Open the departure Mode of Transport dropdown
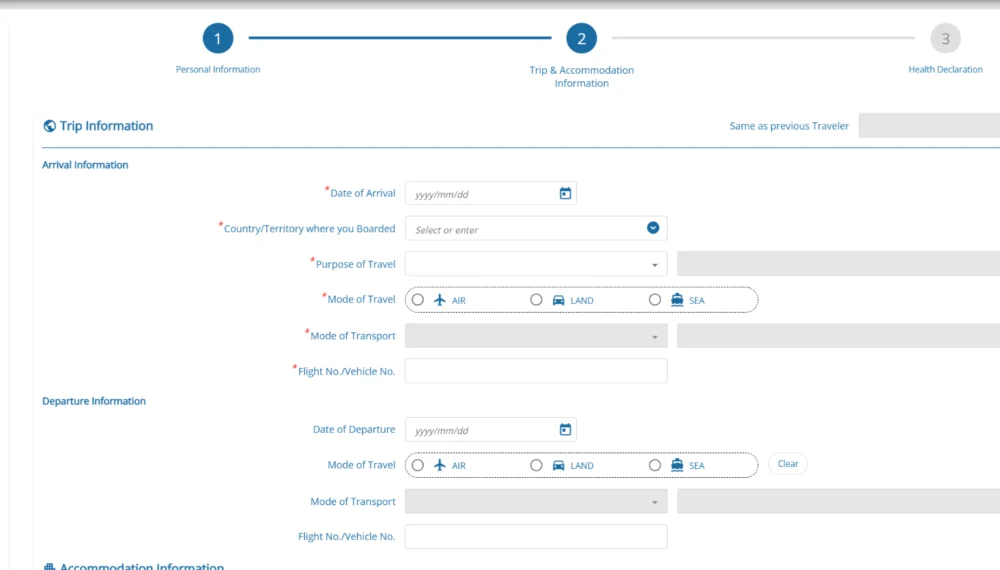Viewport: 1000px width, 570px height. 536,501
